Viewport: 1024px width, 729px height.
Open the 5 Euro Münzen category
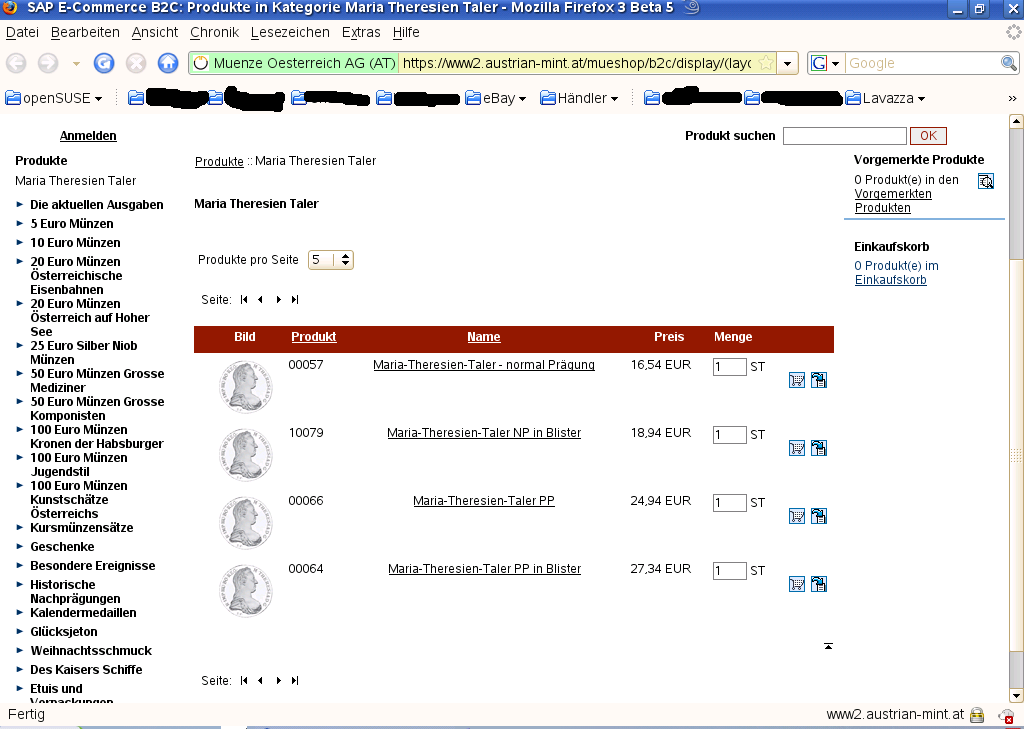72,224
